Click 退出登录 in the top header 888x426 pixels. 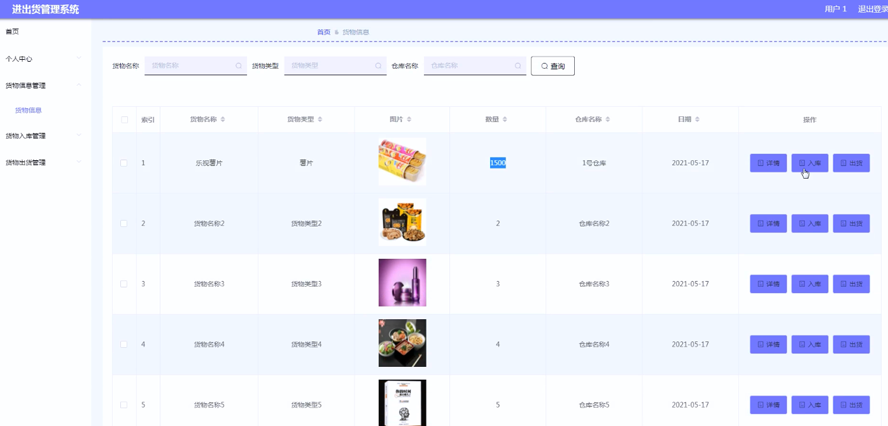point(872,9)
